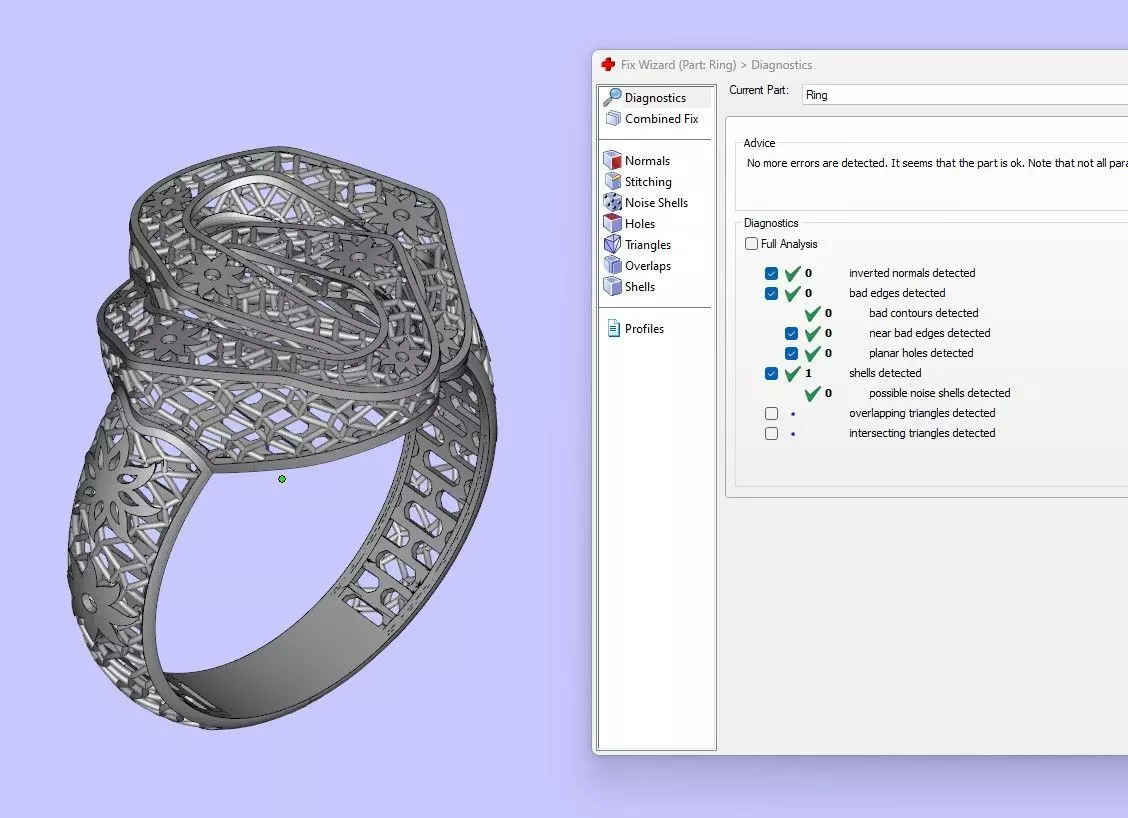Uncheck planar holes detected checkbox

[791, 353]
